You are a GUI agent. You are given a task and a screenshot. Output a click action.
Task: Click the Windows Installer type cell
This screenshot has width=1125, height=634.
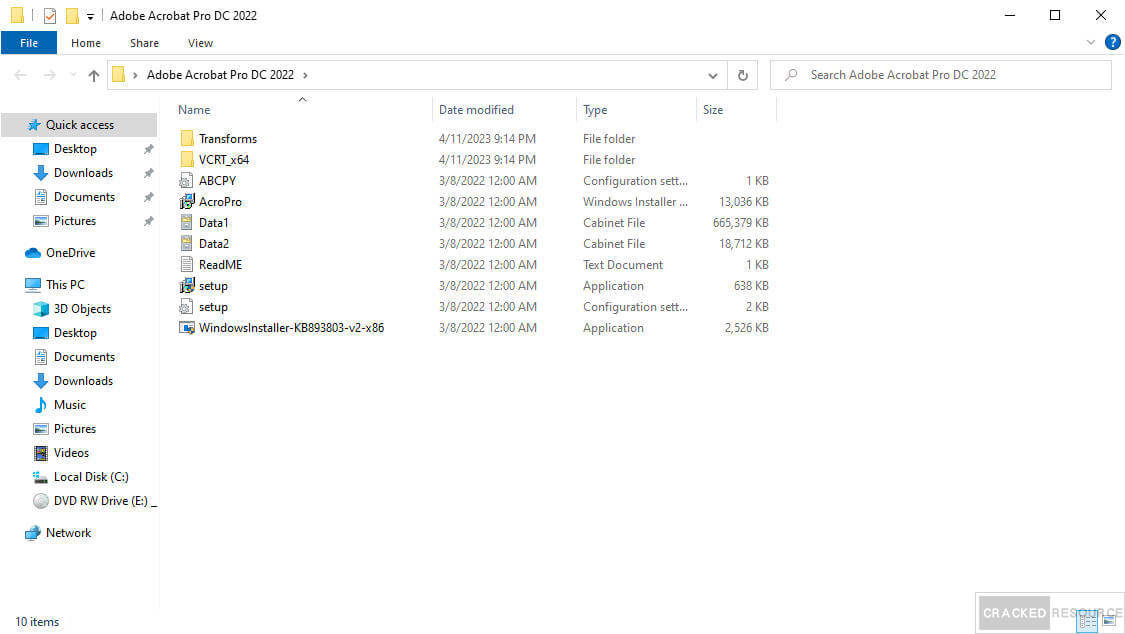635,202
